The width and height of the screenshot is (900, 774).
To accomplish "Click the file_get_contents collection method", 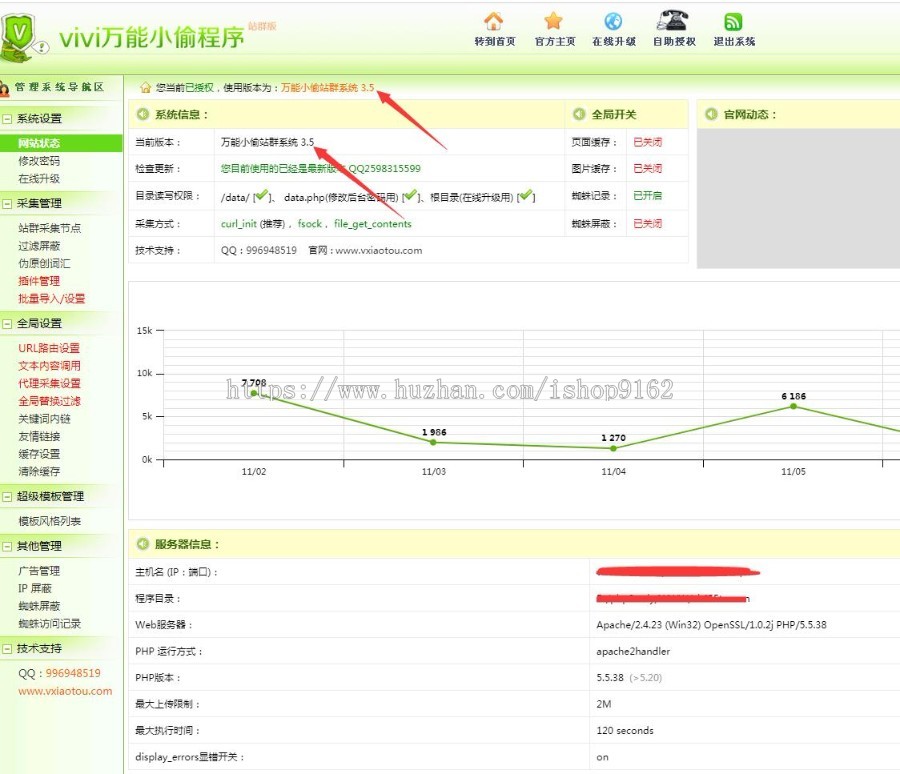I will pos(373,224).
